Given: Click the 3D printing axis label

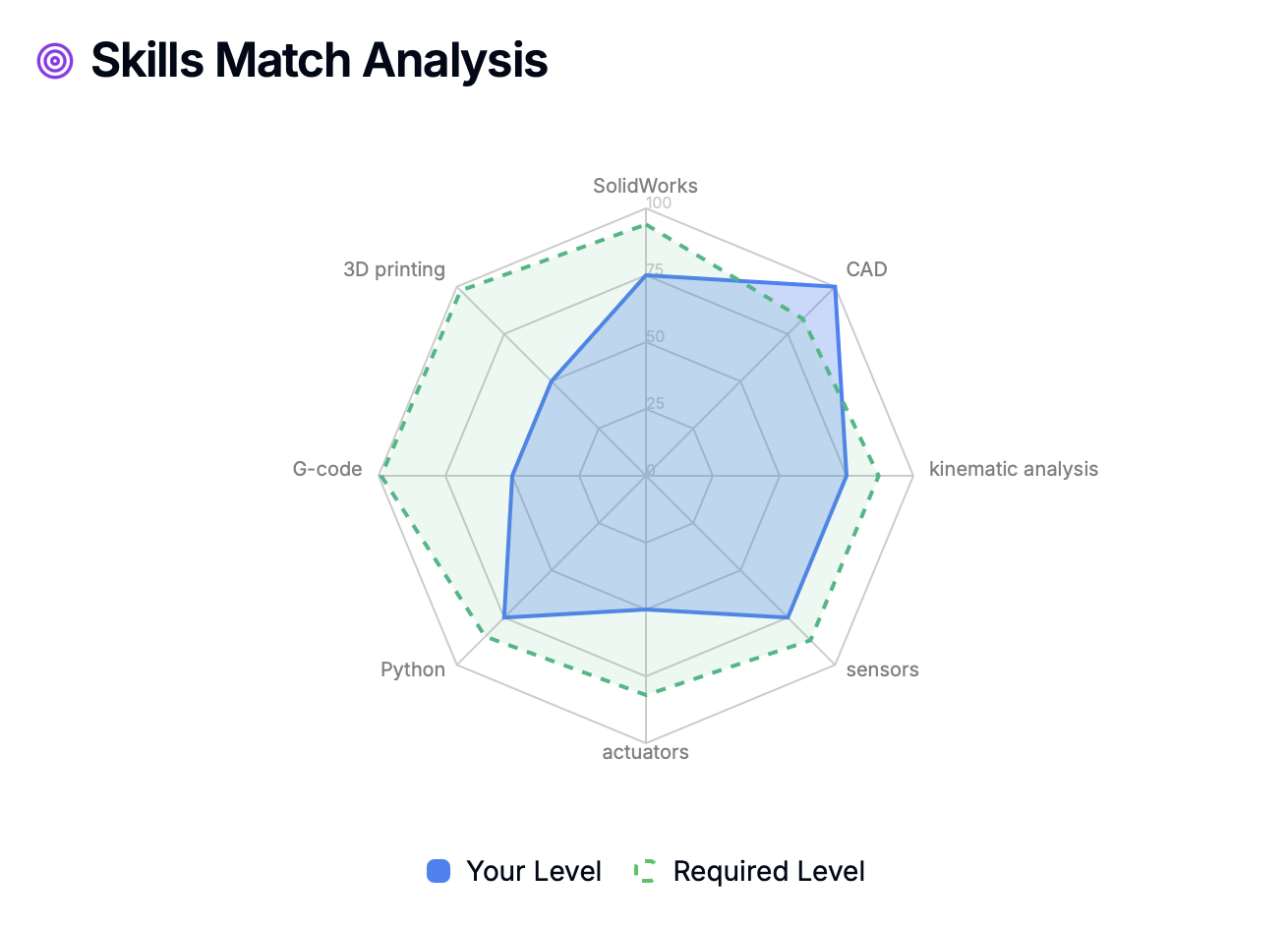Looking at the screenshot, I should 394,269.
